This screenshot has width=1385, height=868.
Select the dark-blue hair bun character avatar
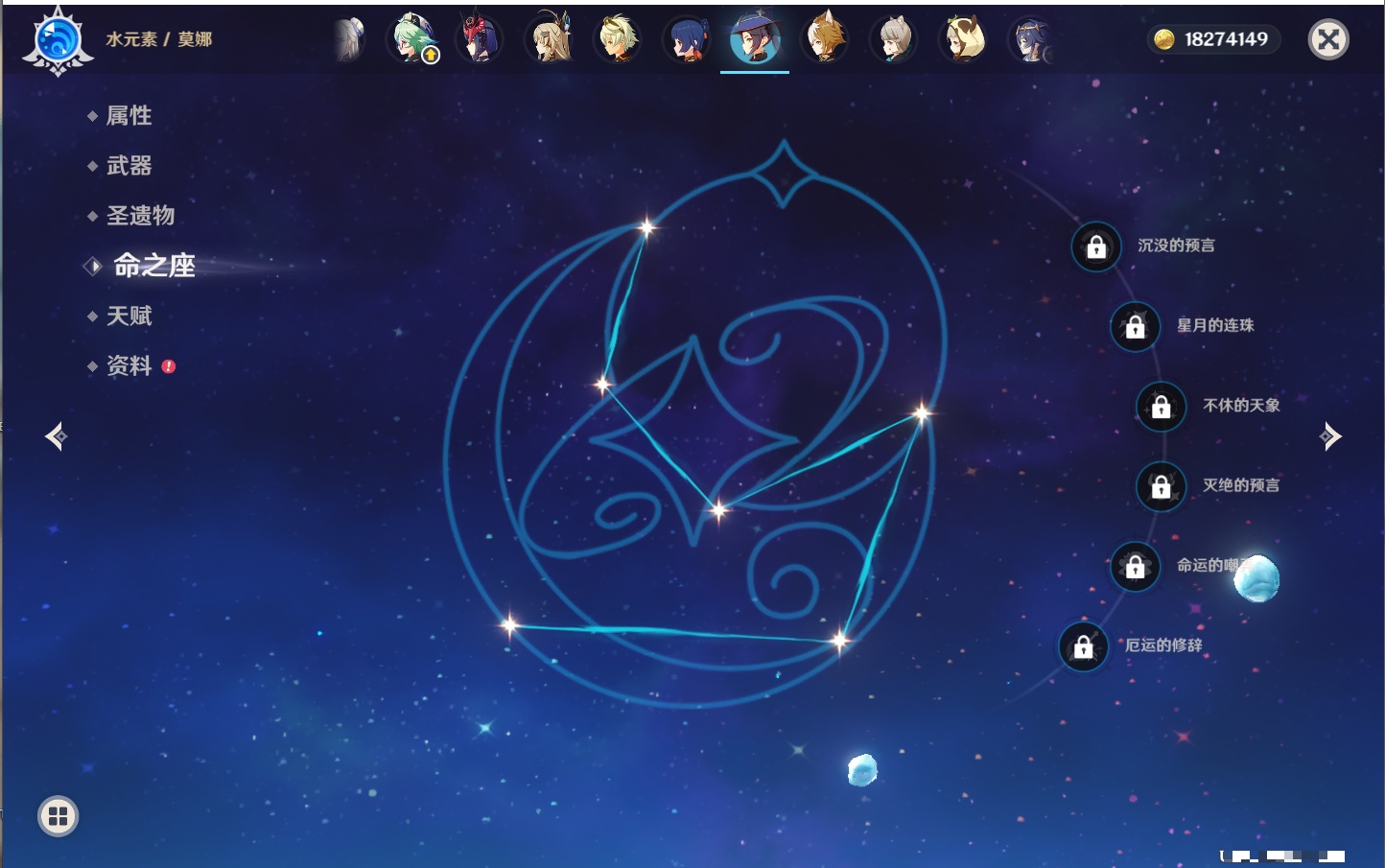[x=686, y=39]
